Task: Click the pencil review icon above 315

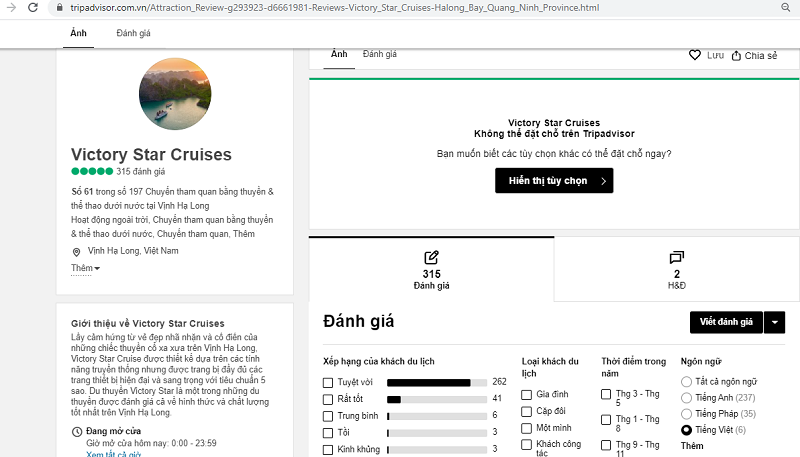Action: click(431, 257)
